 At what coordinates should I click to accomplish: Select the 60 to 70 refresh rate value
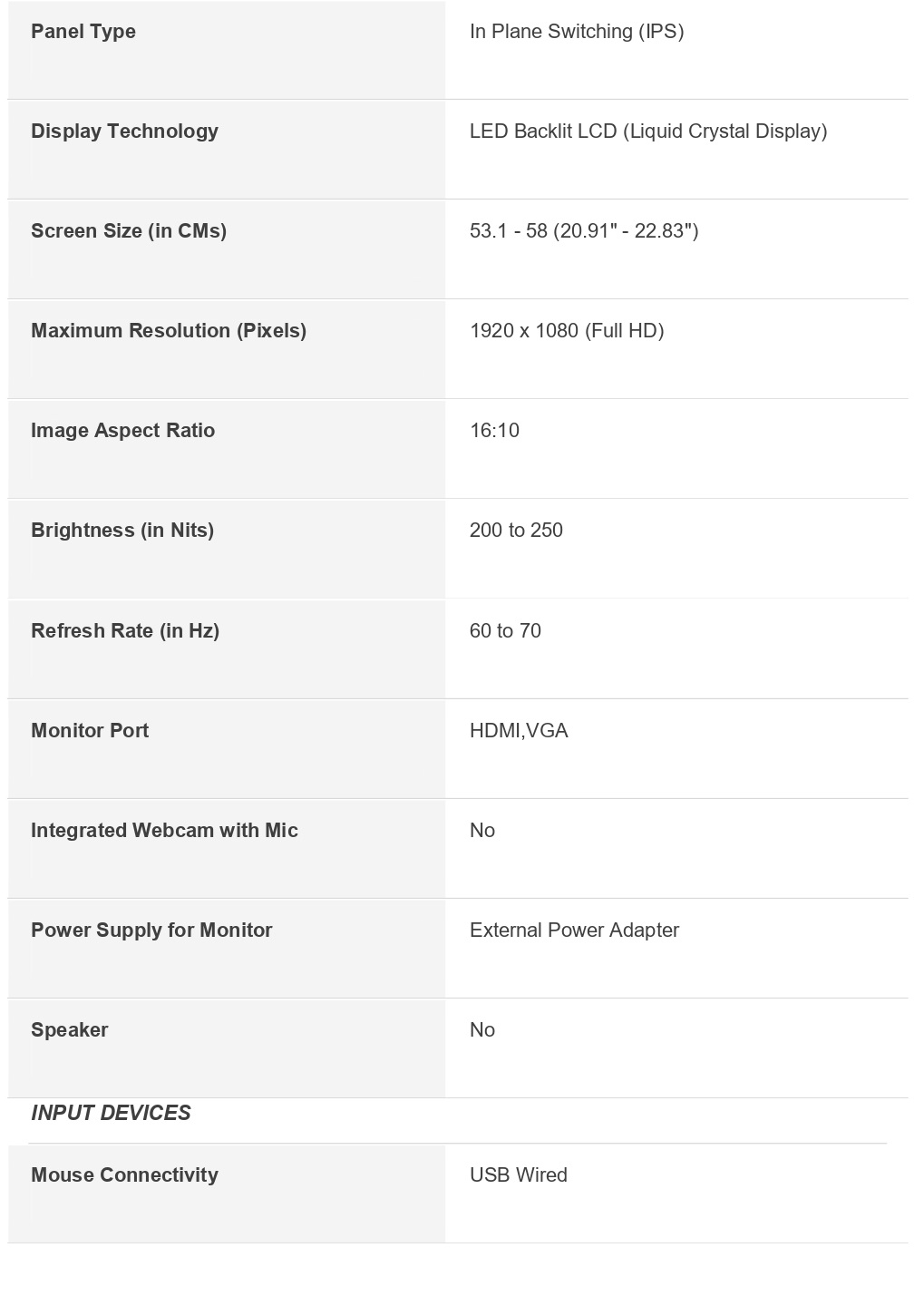pyautogui.click(x=505, y=631)
